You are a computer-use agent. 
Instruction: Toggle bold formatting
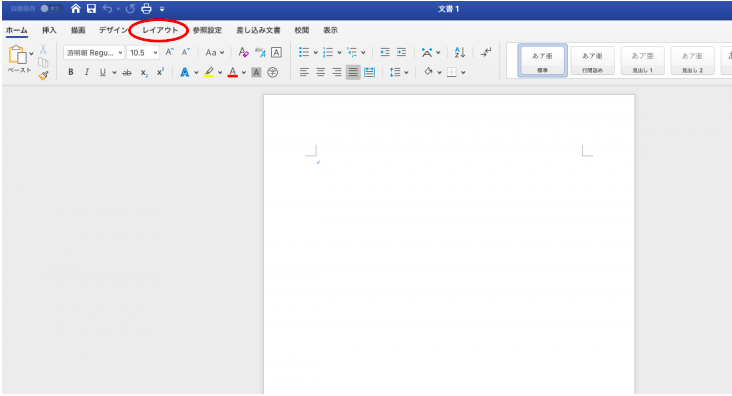point(70,72)
